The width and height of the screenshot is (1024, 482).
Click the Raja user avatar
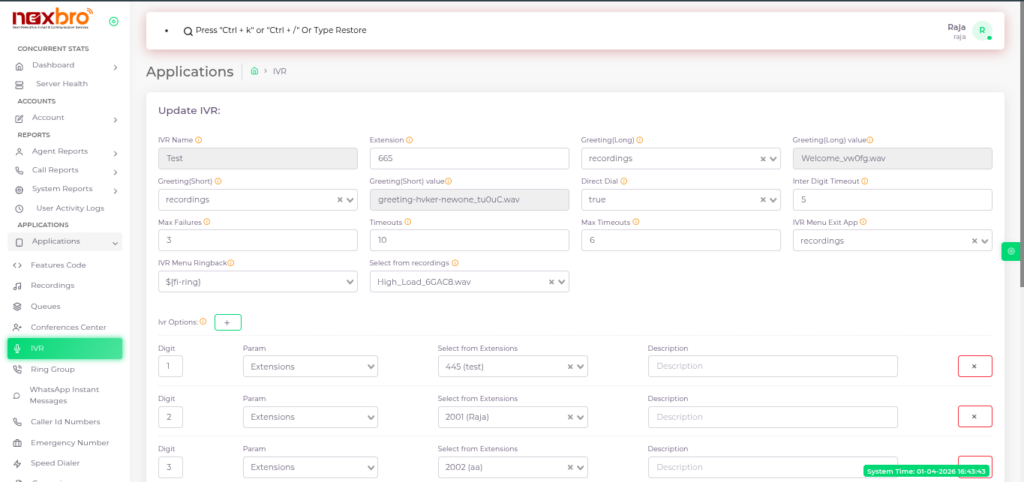[x=982, y=31]
